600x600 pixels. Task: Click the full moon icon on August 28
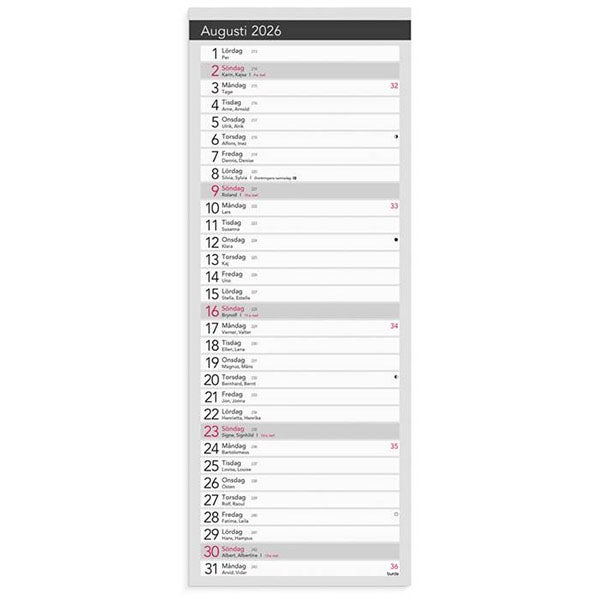click(x=396, y=513)
